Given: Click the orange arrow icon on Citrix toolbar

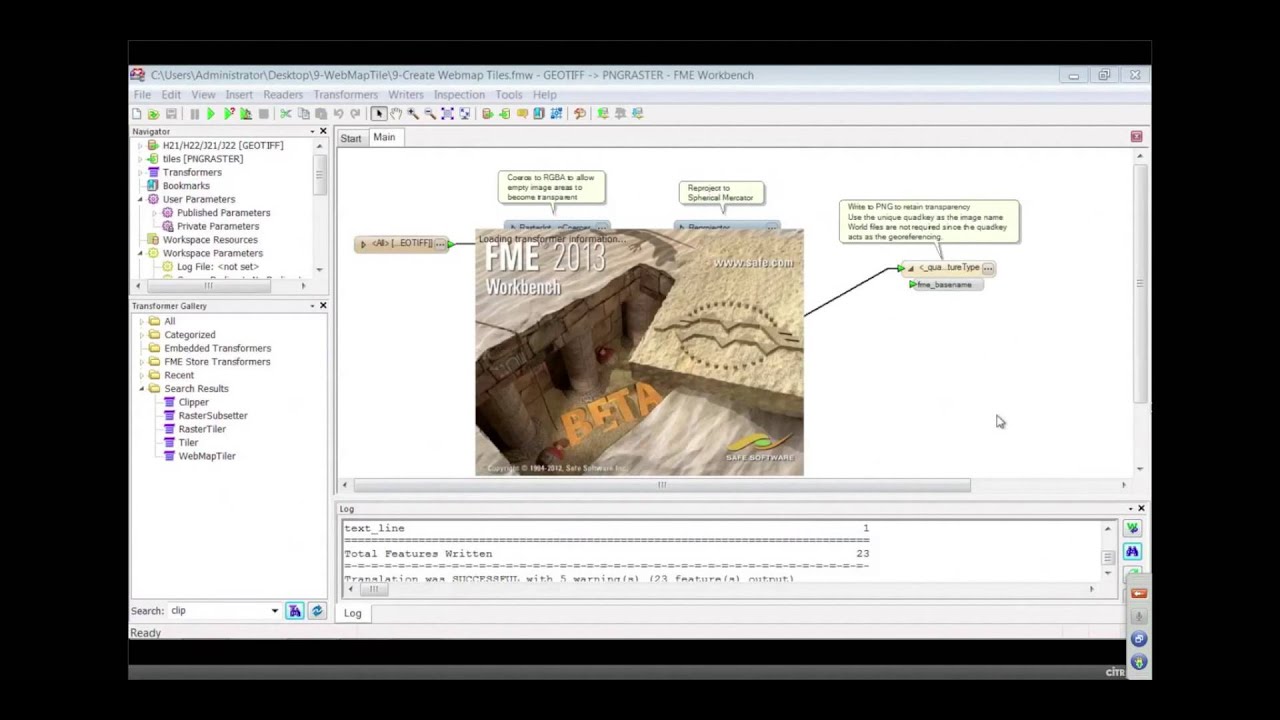Looking at the screenshot, I should [x=1139, y=594].
